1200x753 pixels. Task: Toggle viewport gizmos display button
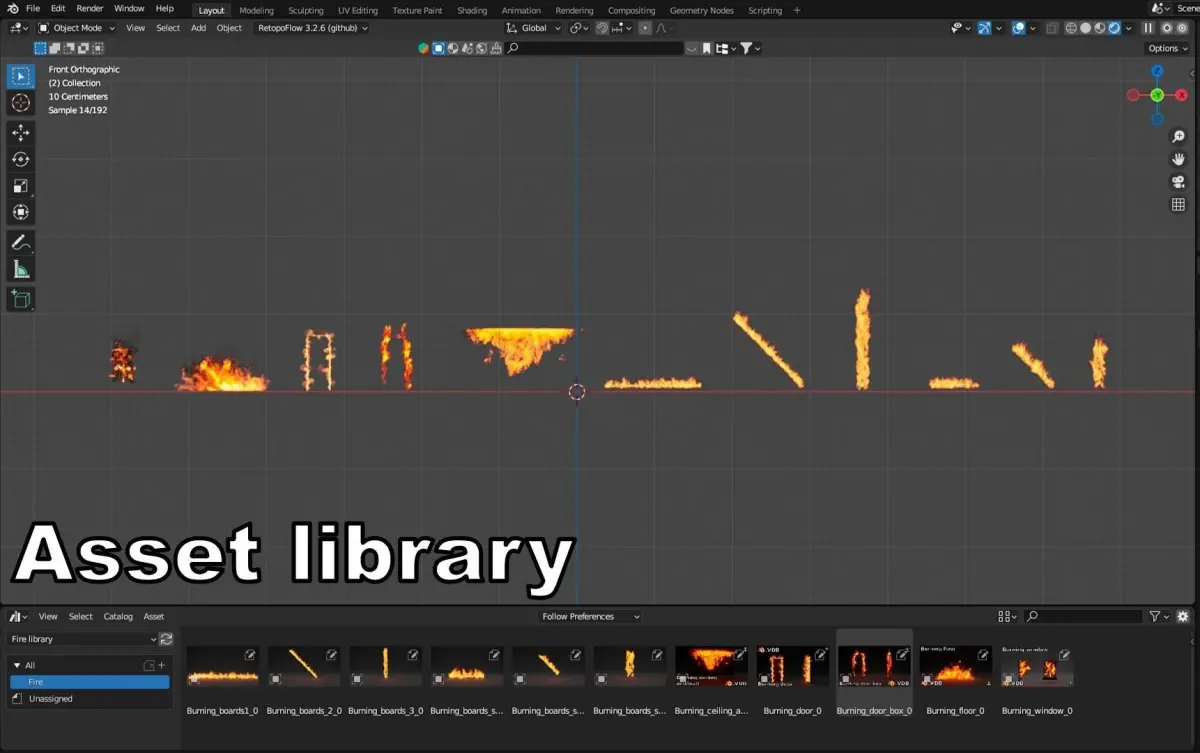point(985,28)
